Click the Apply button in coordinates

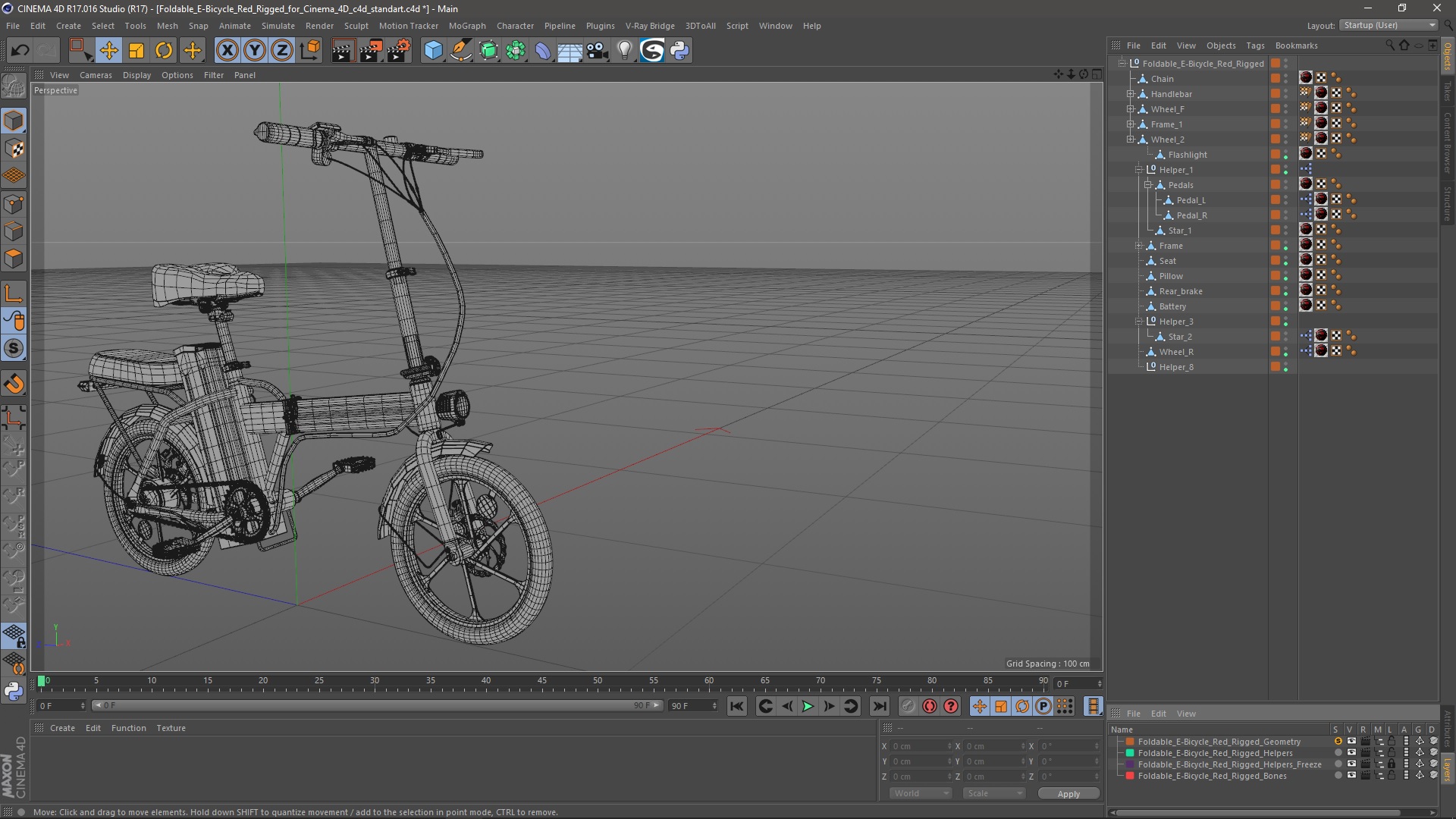(x=1068, y=794)
